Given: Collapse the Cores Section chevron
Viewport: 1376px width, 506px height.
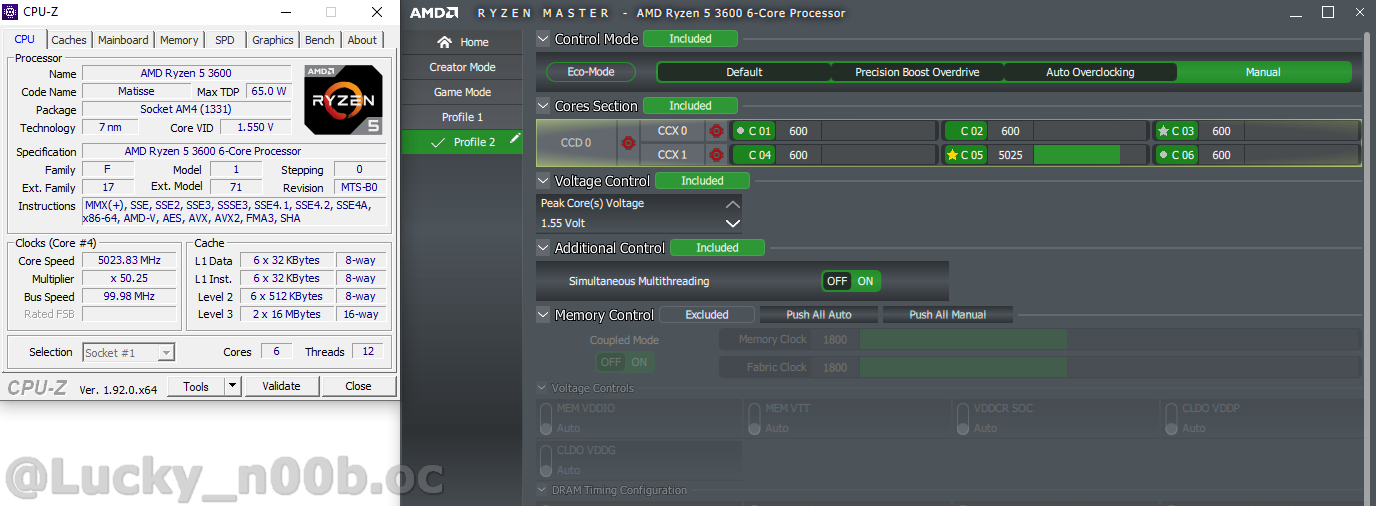Looking at the screenshot, I should point(544,106).
